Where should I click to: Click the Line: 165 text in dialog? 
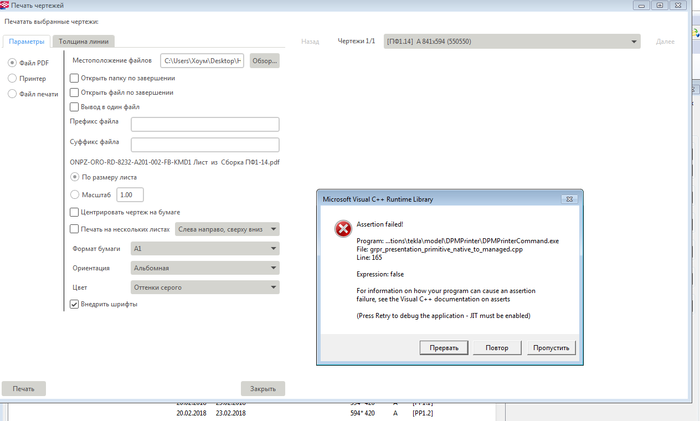(x=369, y=258)
